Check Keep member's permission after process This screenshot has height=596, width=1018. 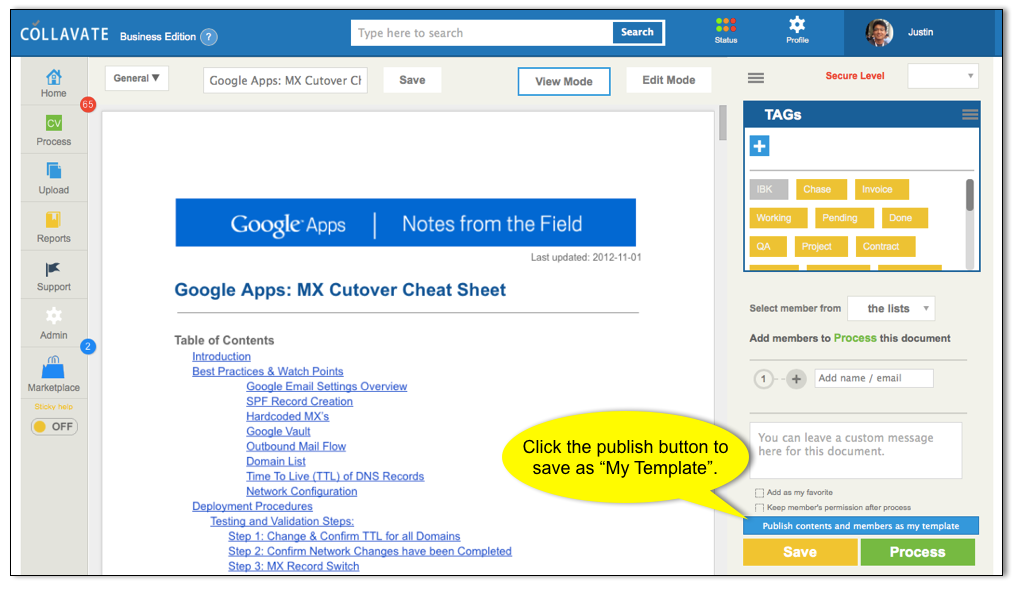click(759, 508)
